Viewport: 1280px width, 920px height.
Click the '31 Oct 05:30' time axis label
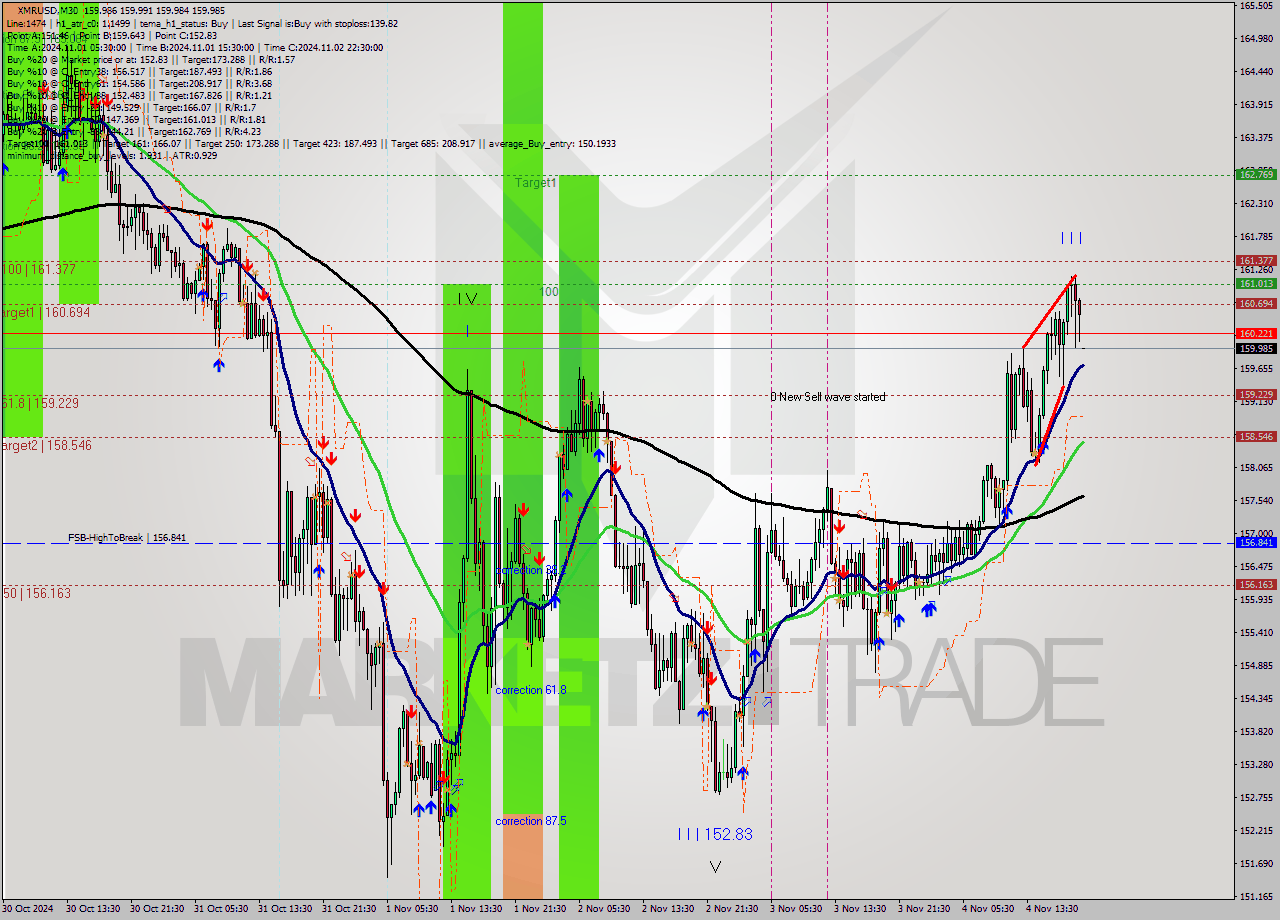click(x=221, y=909)
